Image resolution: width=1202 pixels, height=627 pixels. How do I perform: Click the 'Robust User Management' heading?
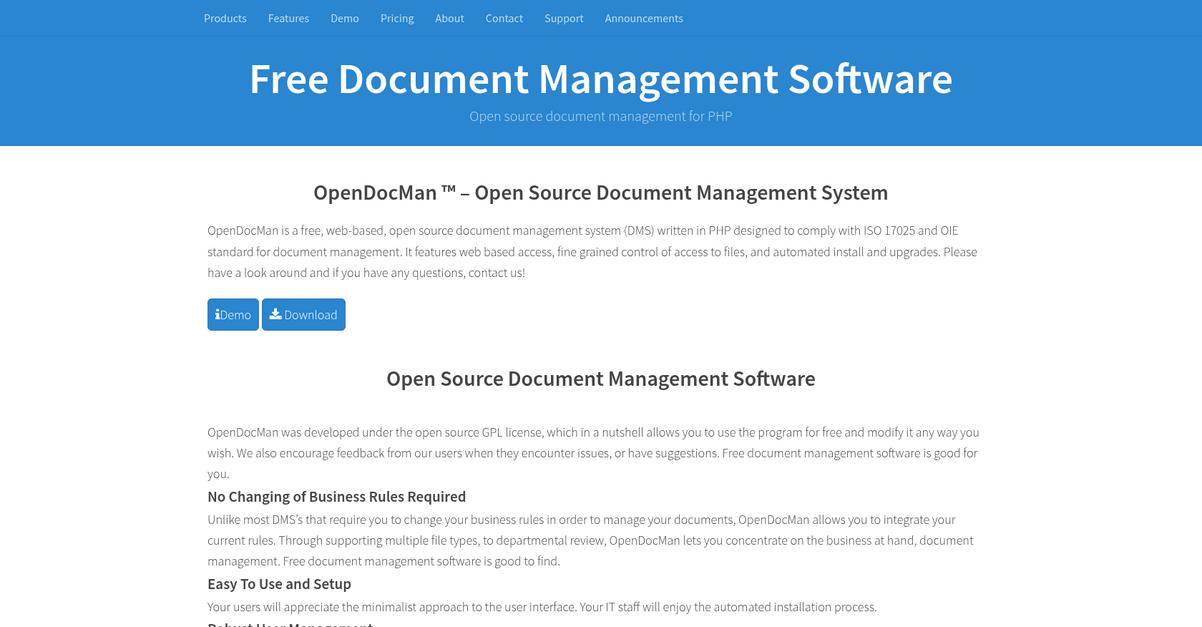click(289, 624)
